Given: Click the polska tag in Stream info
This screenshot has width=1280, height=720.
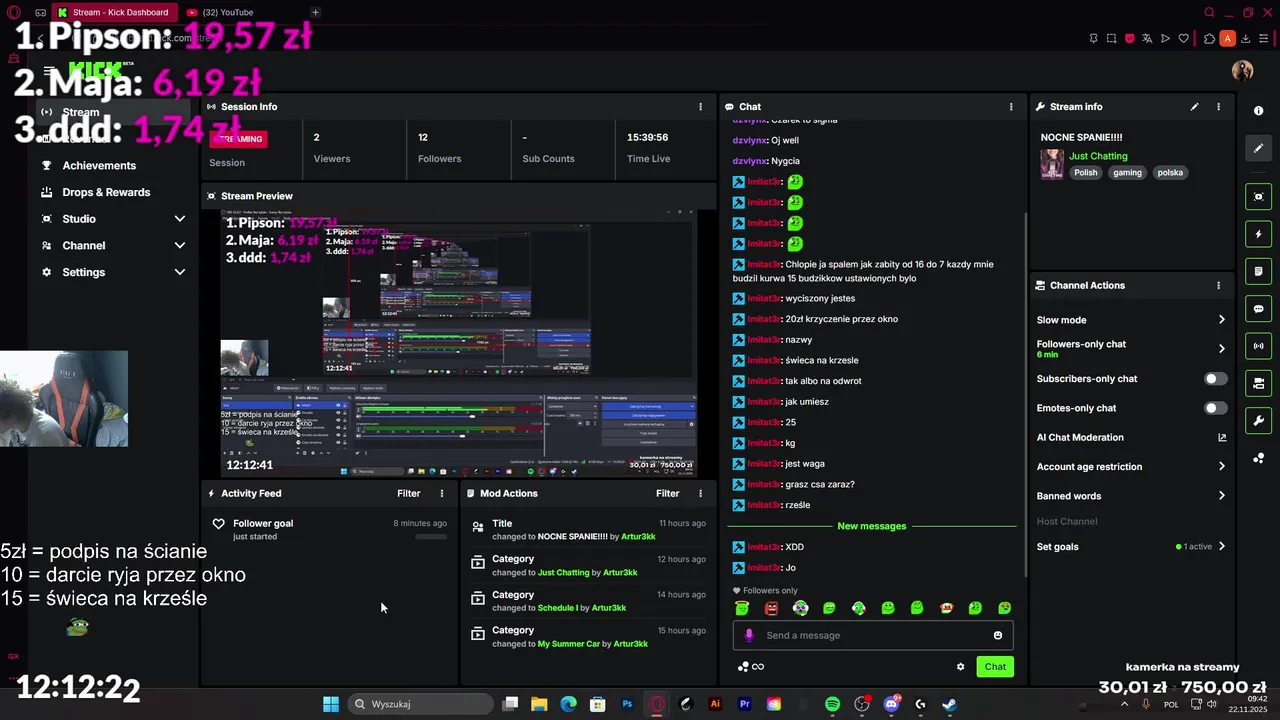Looking at the screenshot, I should tap(1170, 172).
